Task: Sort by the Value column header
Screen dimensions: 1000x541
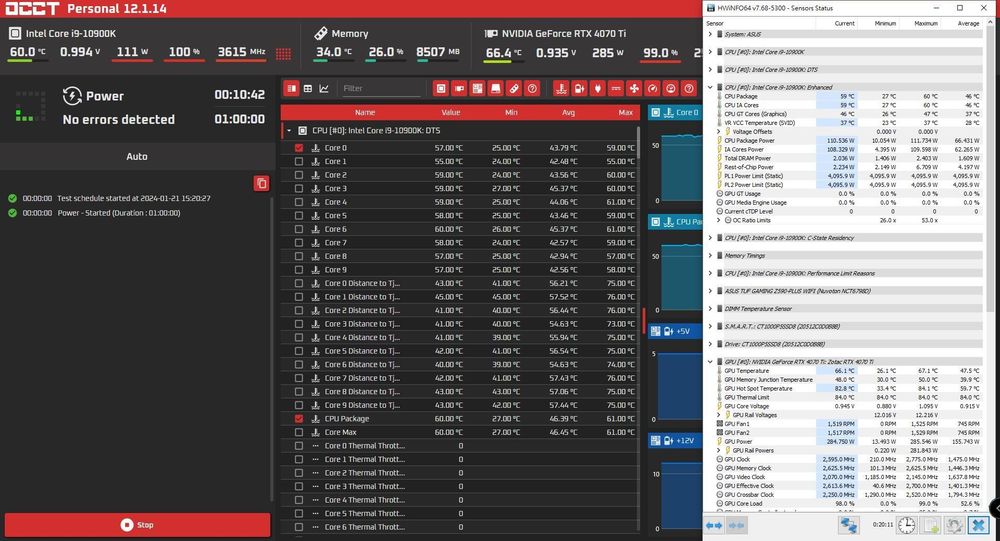Action: point(451,112)
